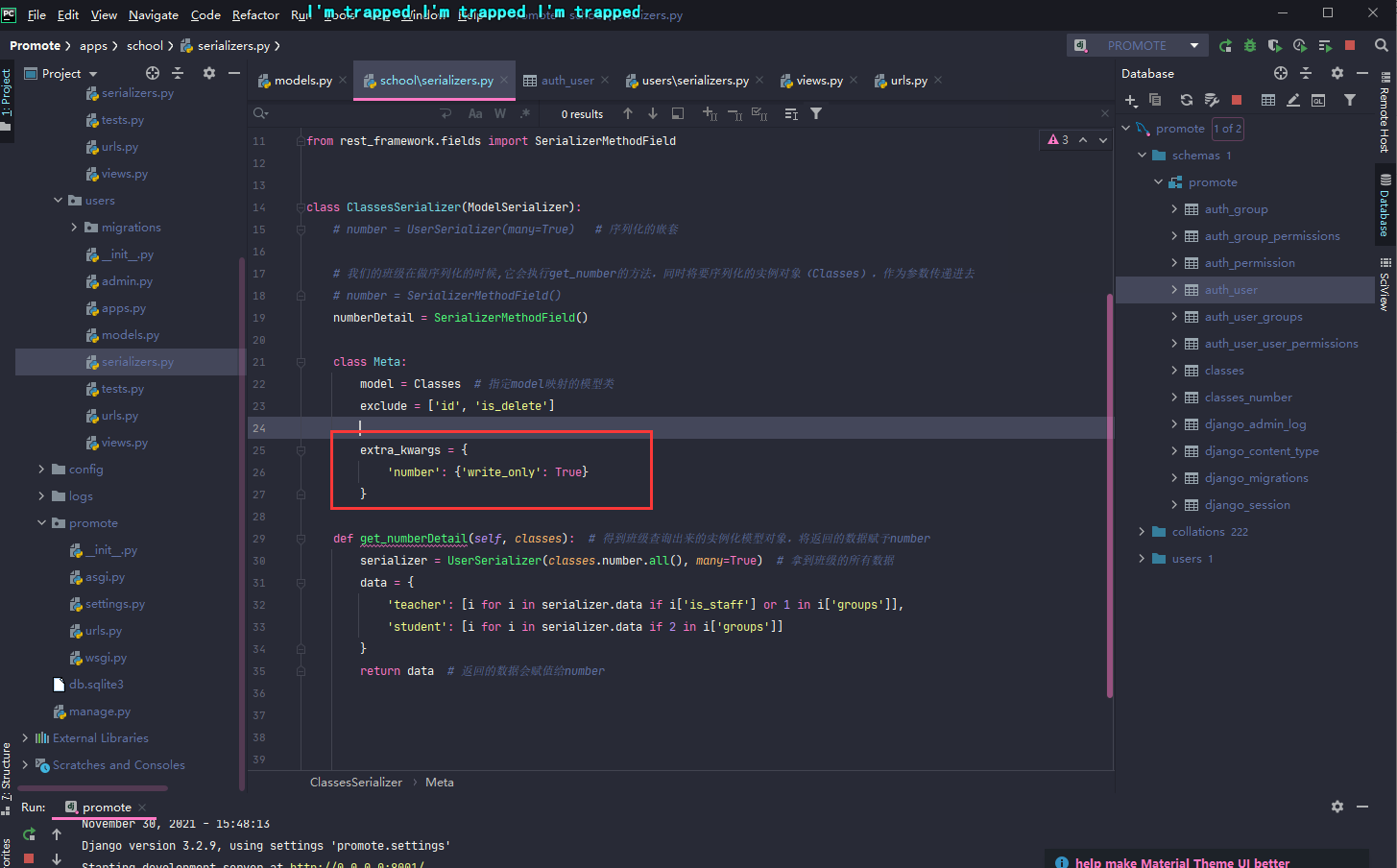Open the Refactor menu
The image size is (1397, 868).
255,14
